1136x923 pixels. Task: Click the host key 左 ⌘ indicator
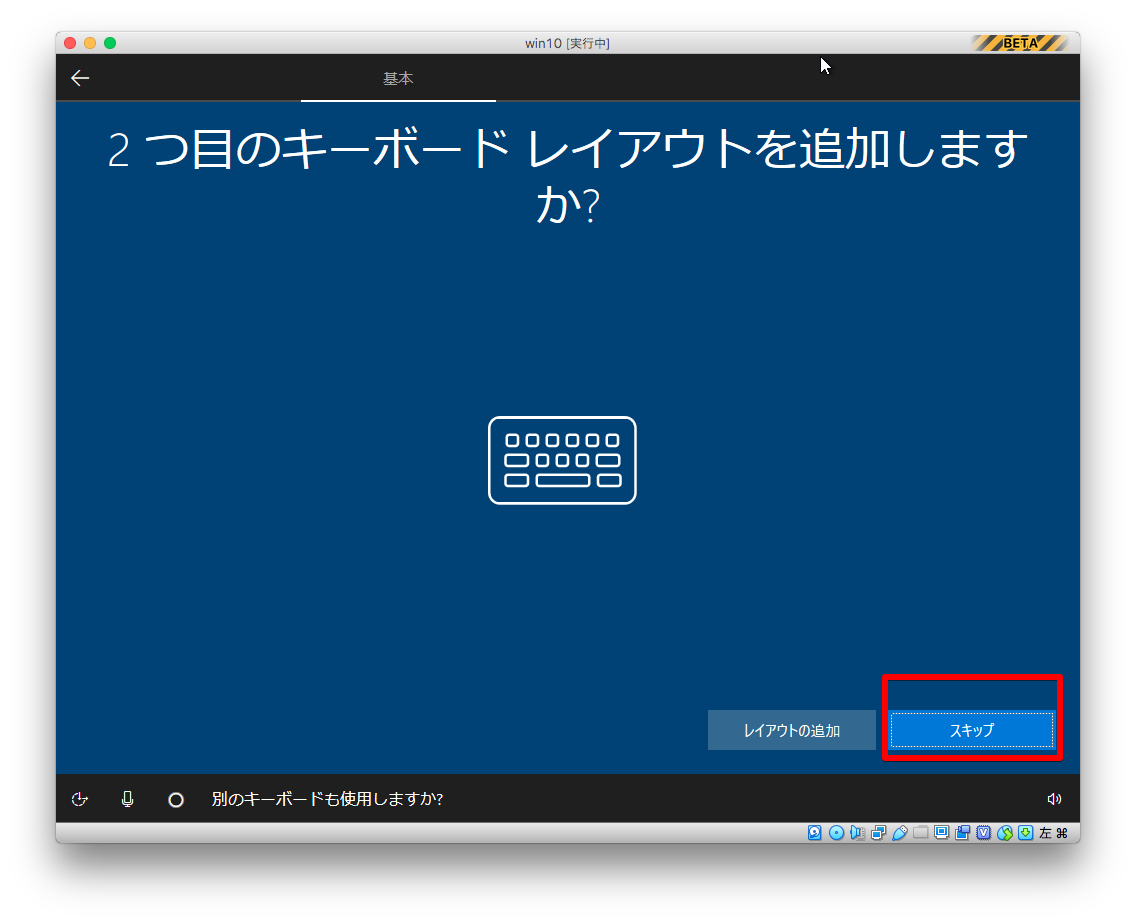1053,833
